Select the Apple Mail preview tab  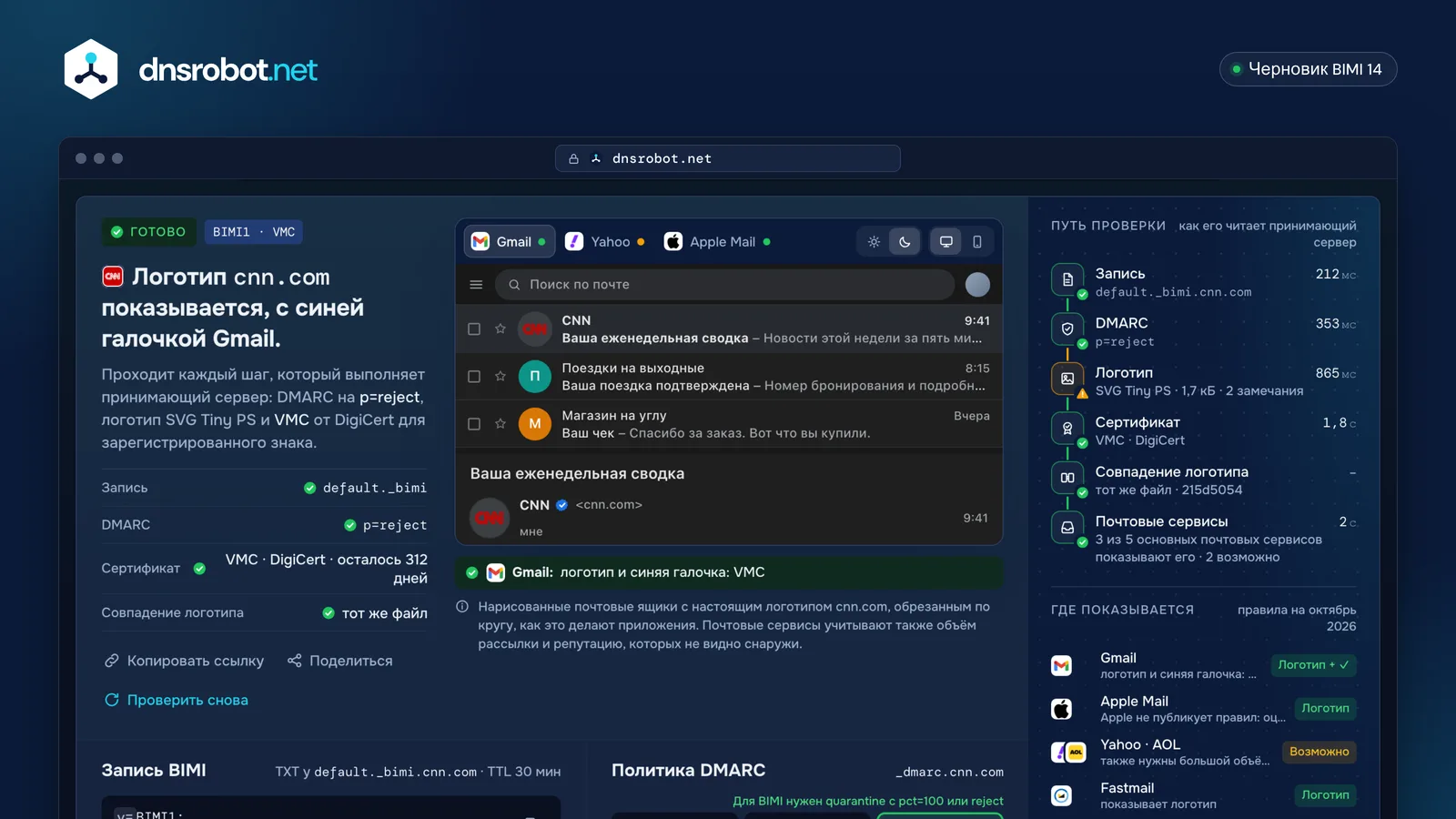coord(718,242)
